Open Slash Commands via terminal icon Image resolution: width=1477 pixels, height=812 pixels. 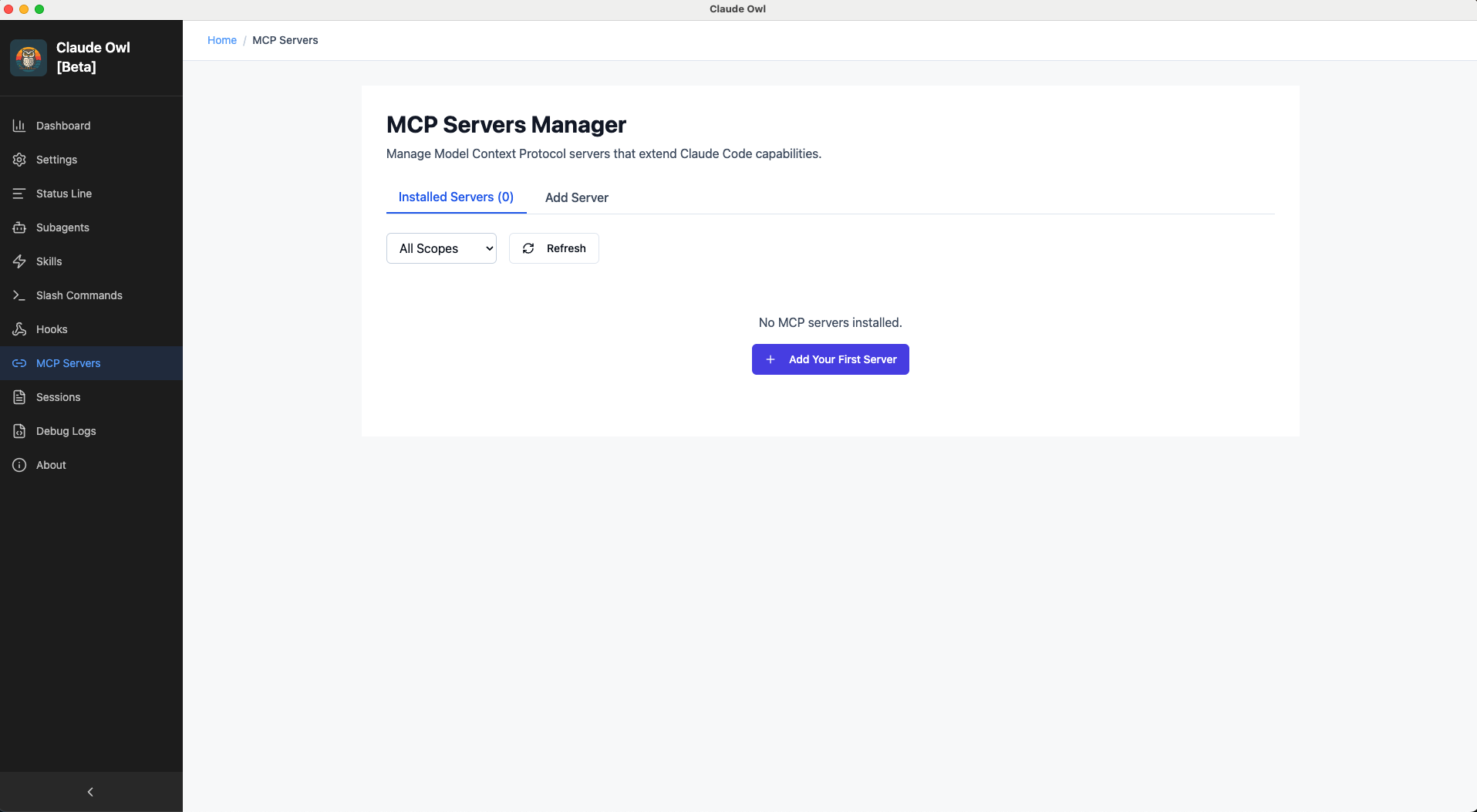pyautogui.click(x=19, y=295)
